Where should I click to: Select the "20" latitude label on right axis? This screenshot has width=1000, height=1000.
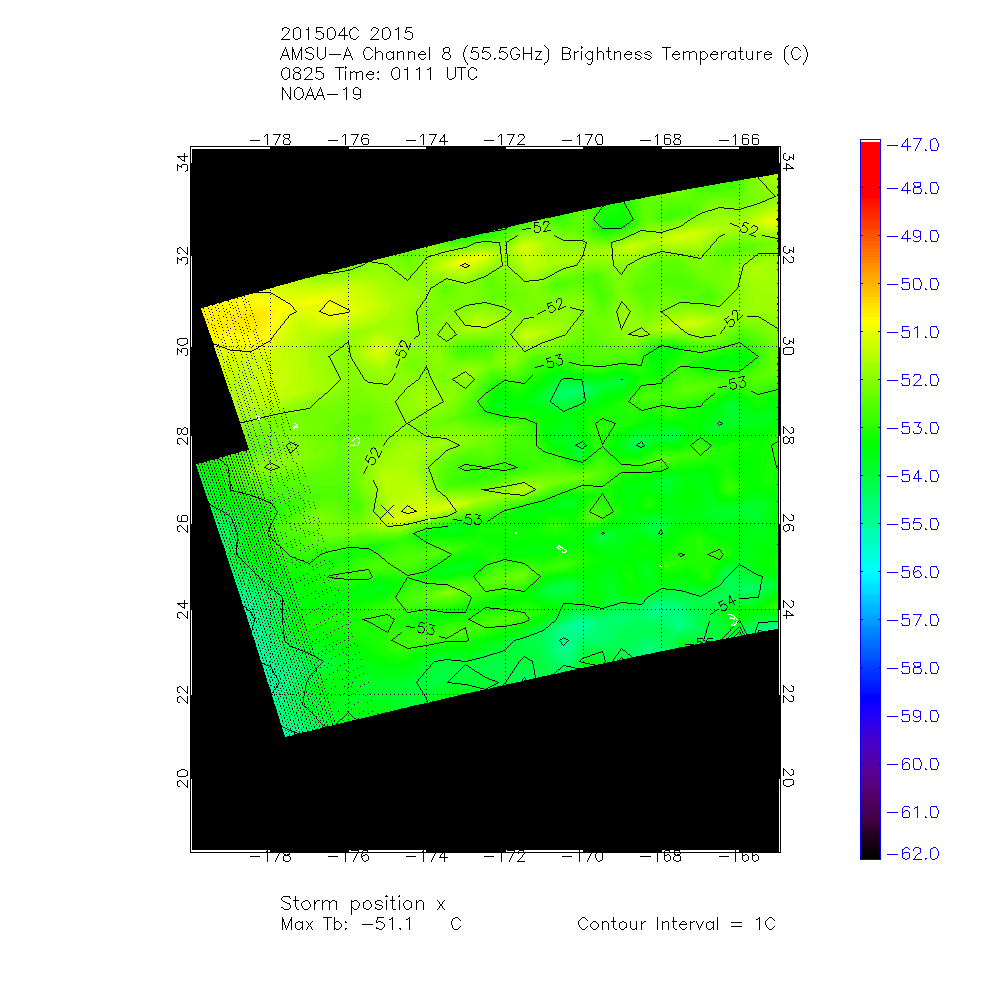788,777
